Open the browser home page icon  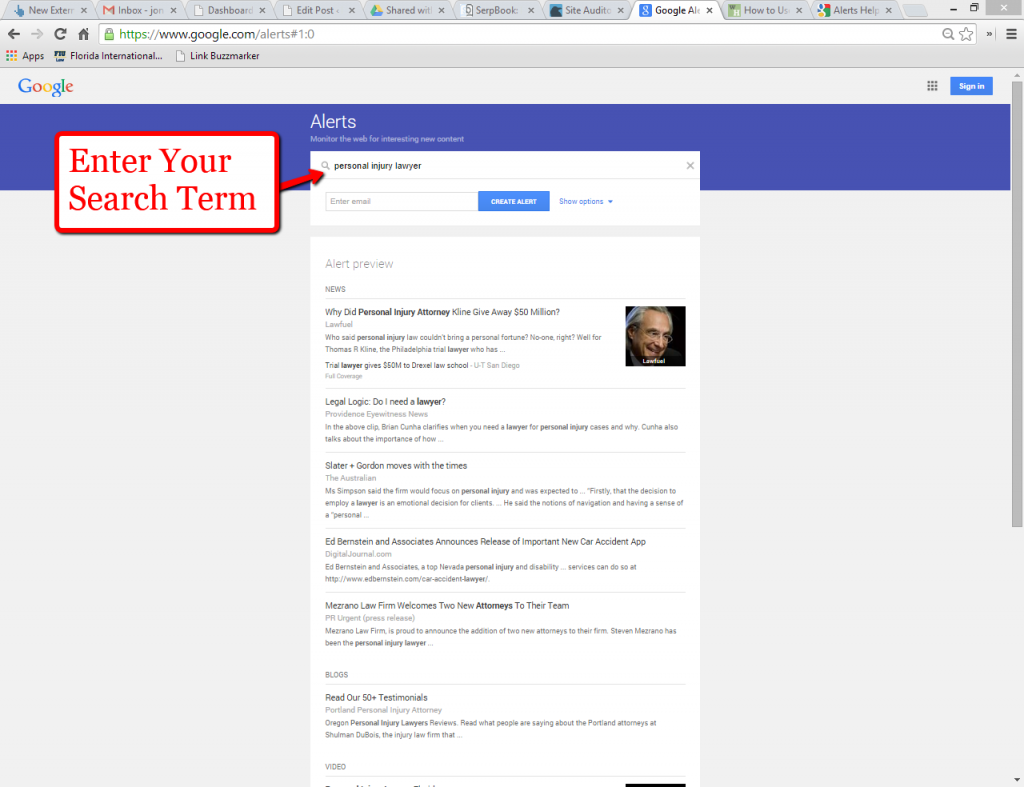[x=84, y=34]
